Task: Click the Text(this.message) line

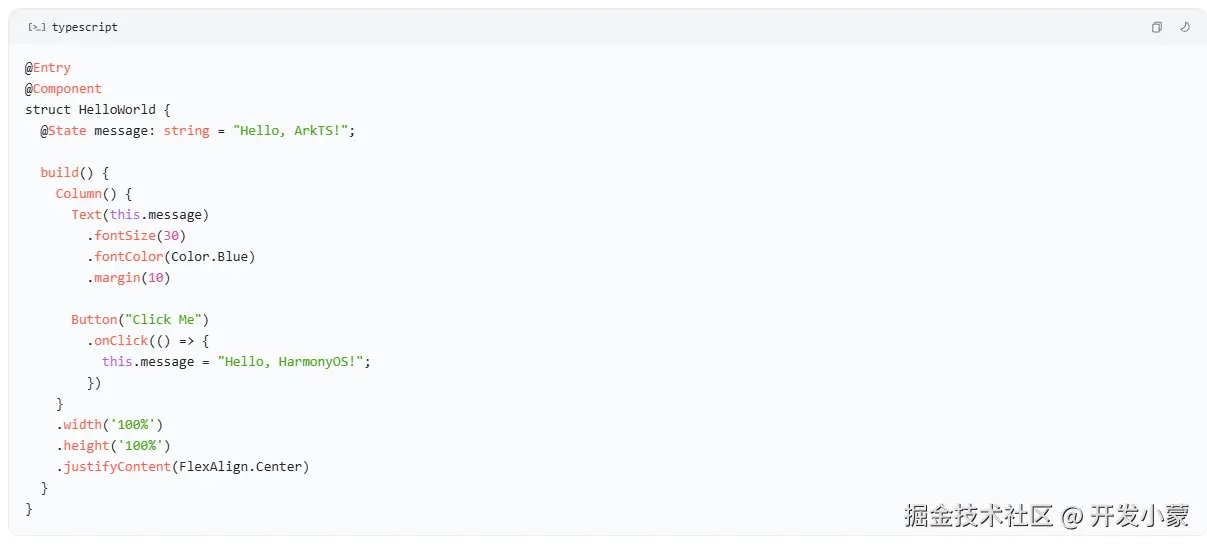Action: coord(140,214)
